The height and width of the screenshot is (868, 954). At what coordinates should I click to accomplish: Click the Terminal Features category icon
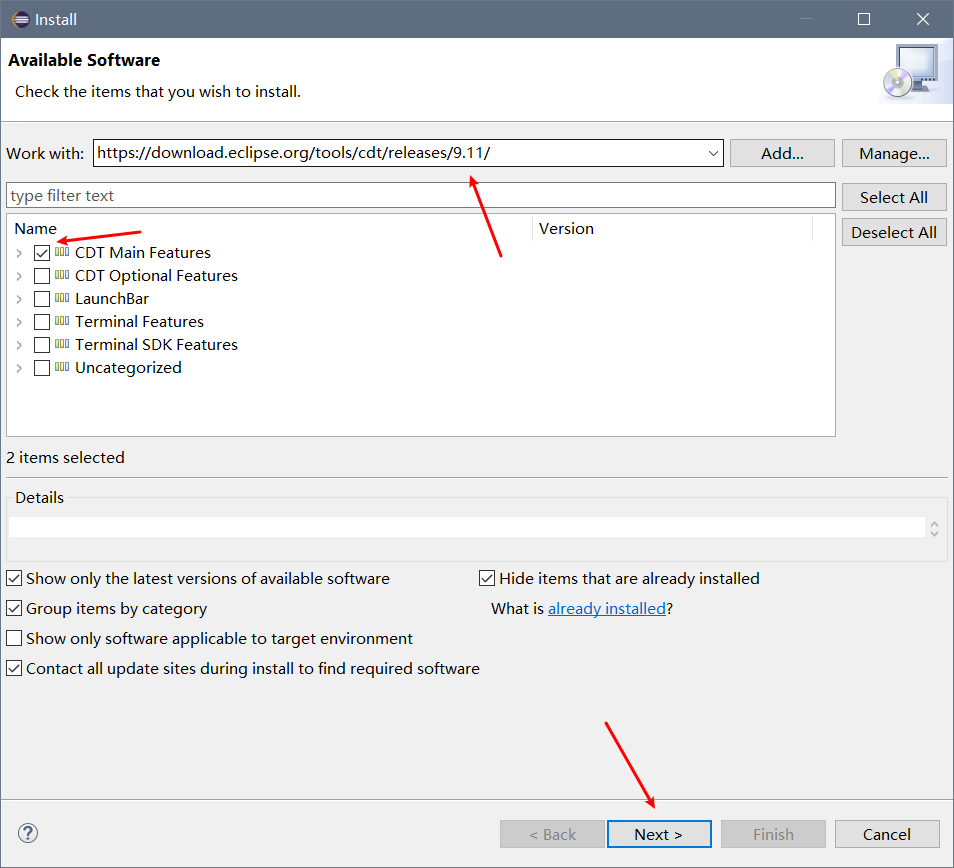[62, 321]
